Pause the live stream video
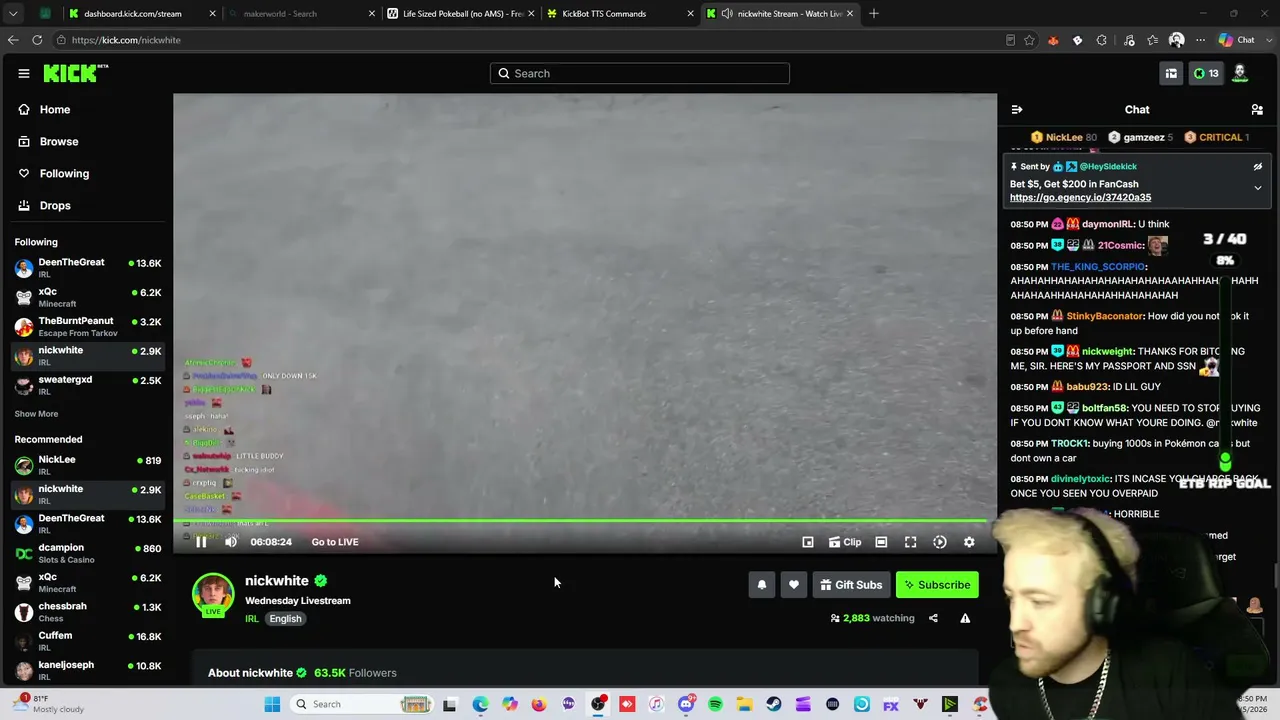The image size is (1280, 720). coord(201,542)
